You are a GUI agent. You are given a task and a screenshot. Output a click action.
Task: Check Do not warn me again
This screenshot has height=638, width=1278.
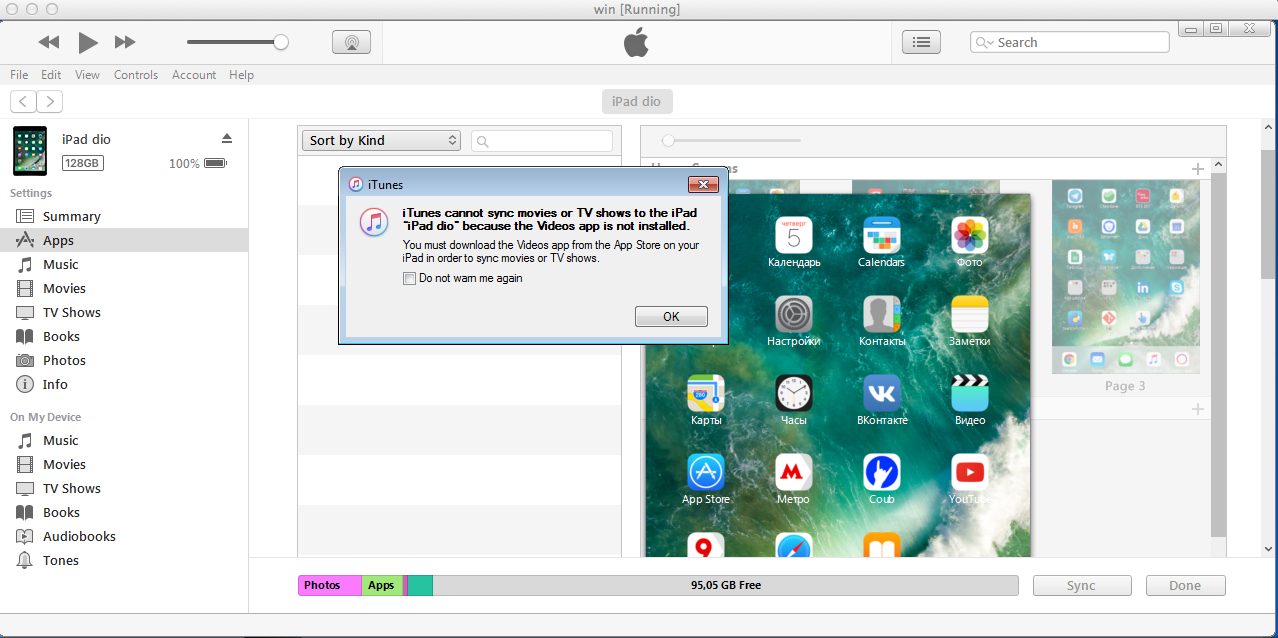pyautogui.click(x=409, y=279)
